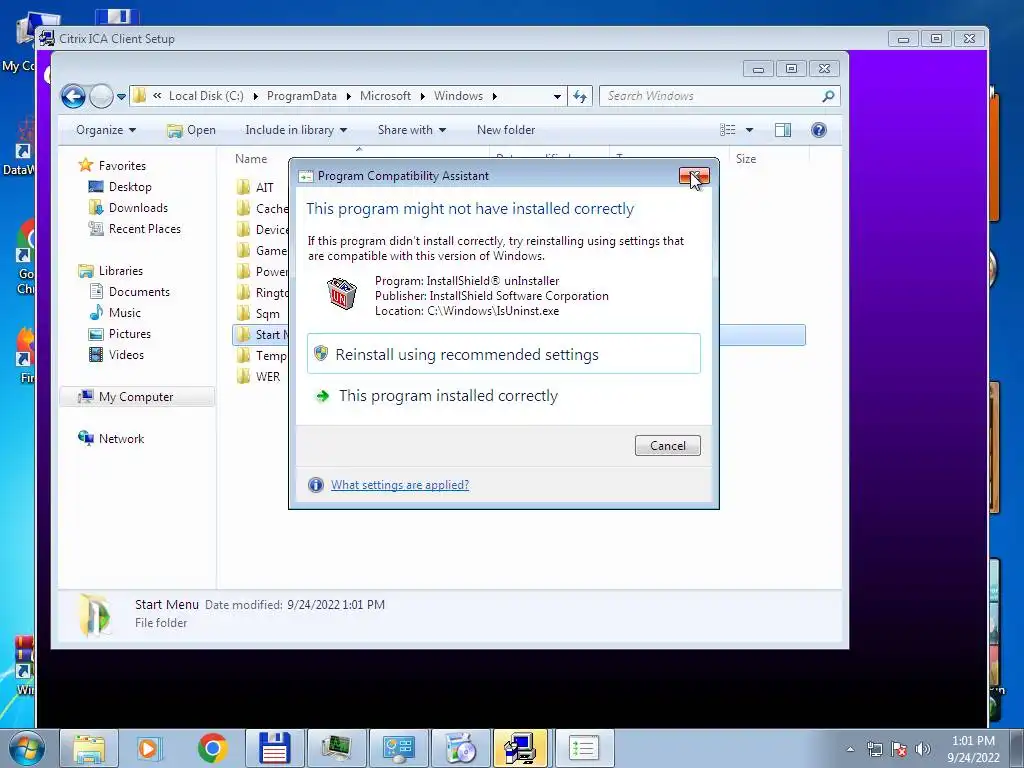Viewport: 1024px width, 768px height.
Task: Click the change view icon
Action: pos(728,130)
